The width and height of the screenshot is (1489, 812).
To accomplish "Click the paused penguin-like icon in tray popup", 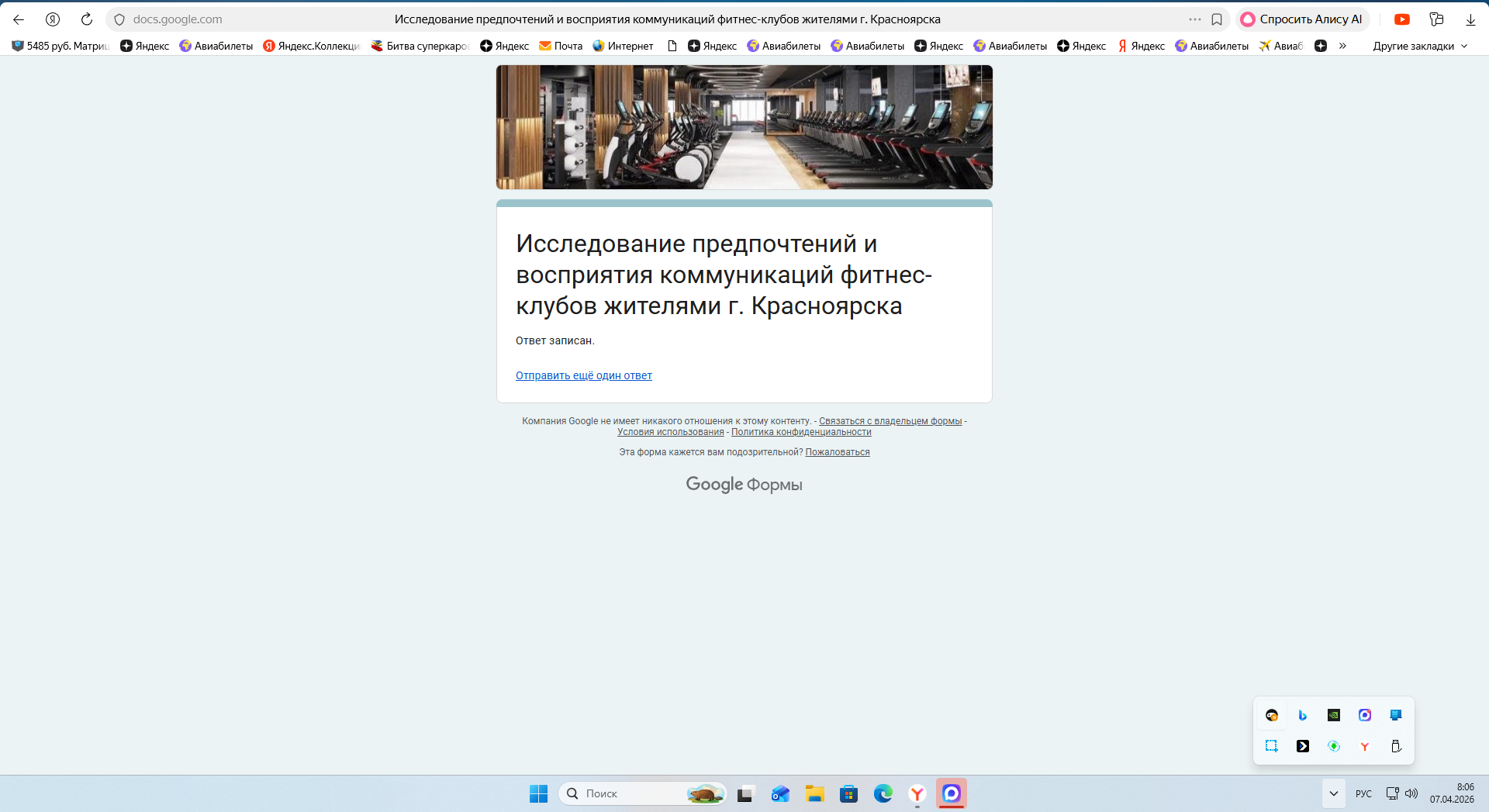I will click(1272, 715).
